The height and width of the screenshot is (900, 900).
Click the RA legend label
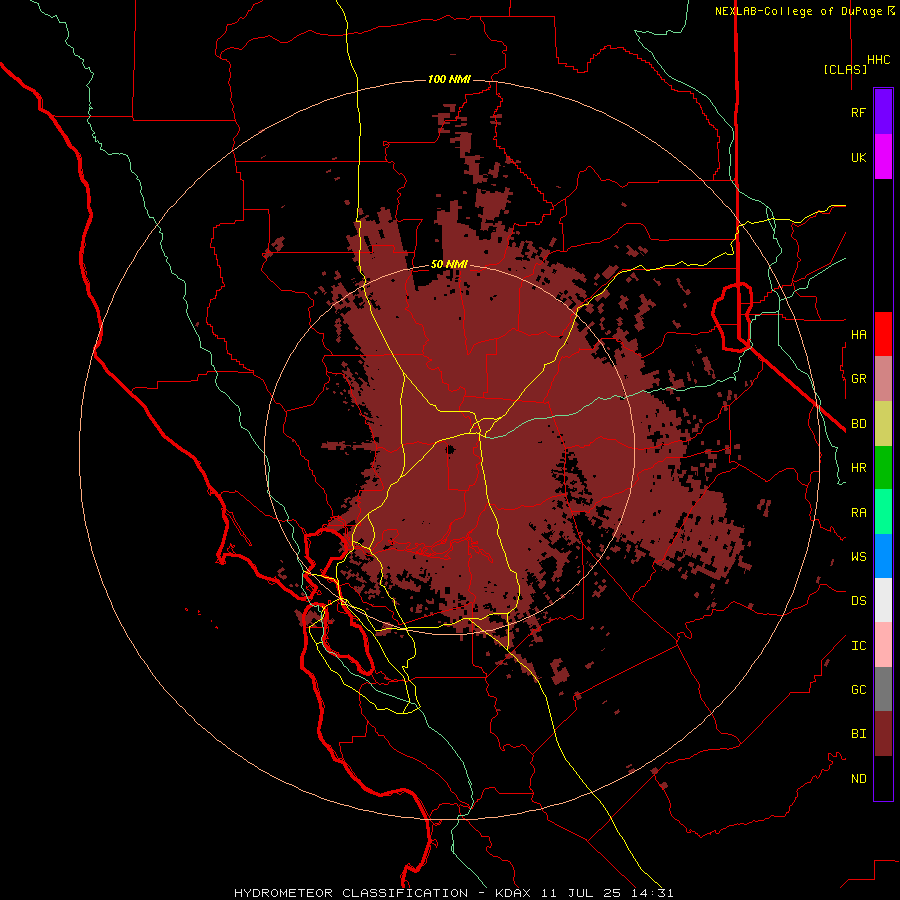859,513
